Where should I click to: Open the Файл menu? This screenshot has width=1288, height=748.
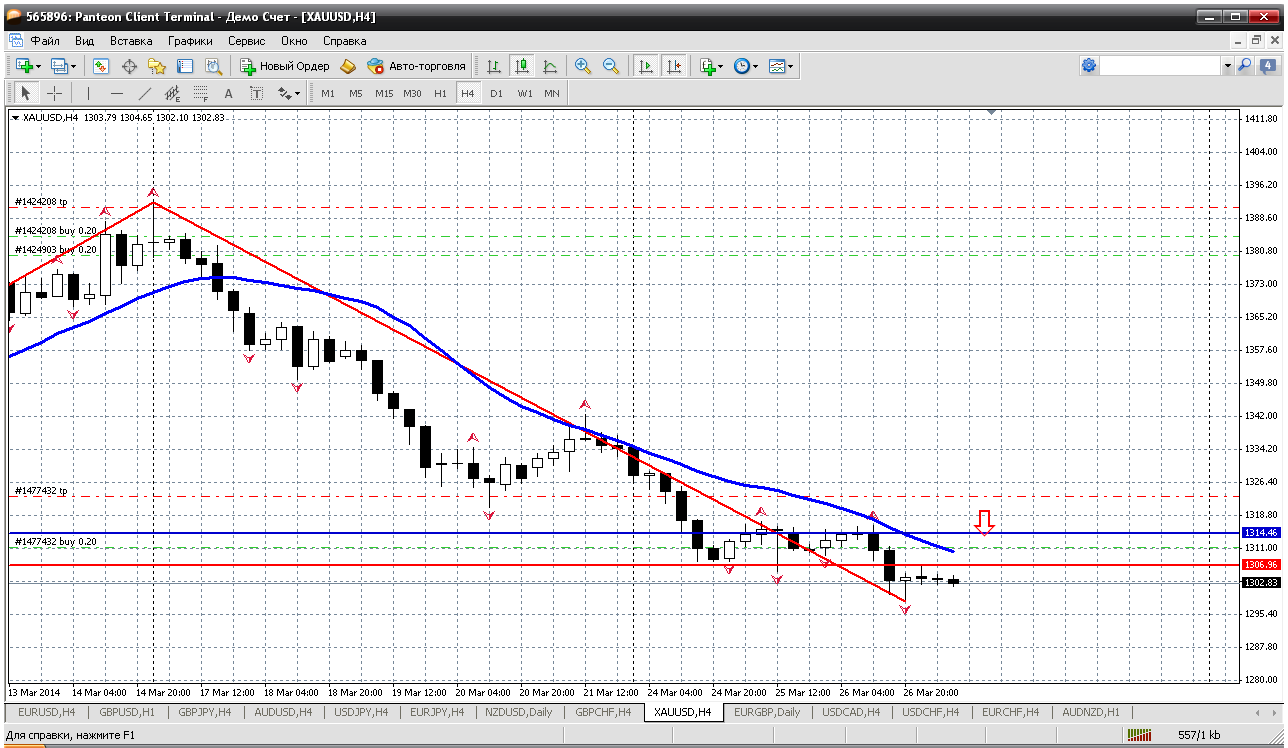(x=45, y=41)
